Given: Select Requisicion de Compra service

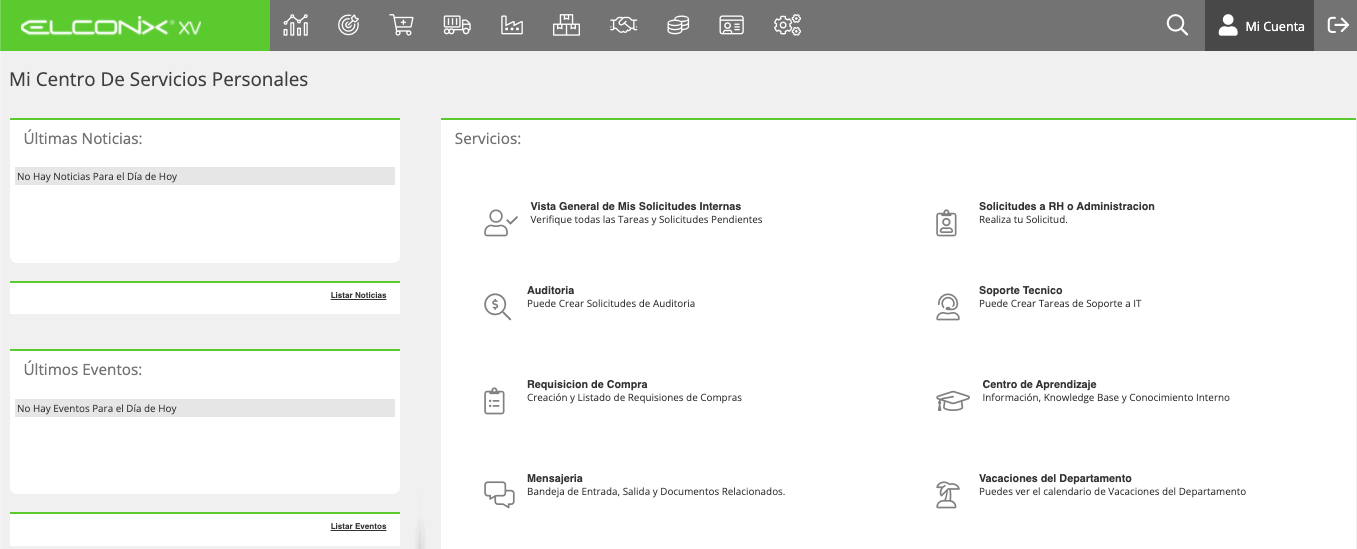Looking at the screenshot, I should 587,384.
